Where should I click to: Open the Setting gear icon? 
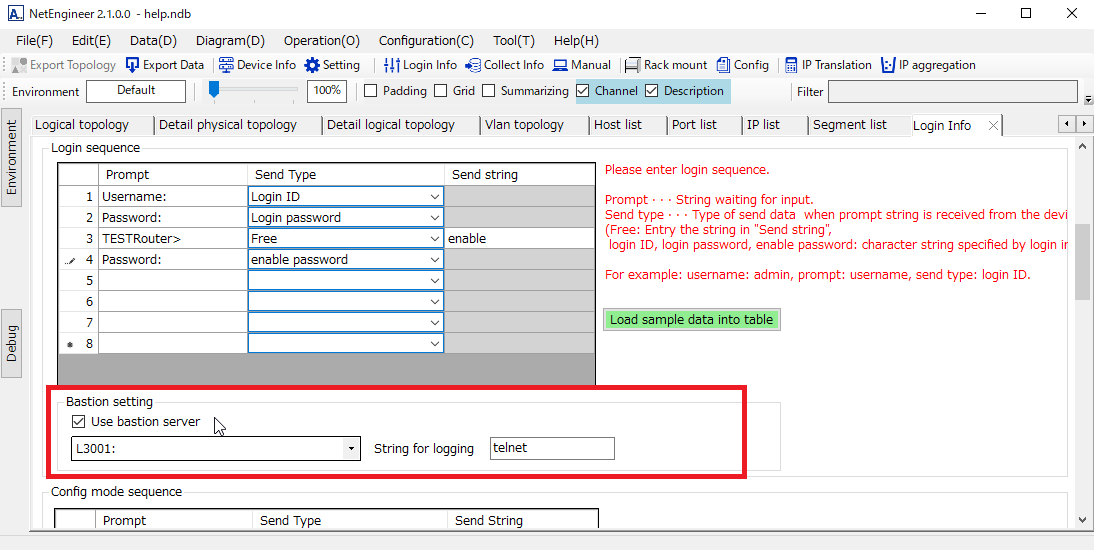[312, 65]
